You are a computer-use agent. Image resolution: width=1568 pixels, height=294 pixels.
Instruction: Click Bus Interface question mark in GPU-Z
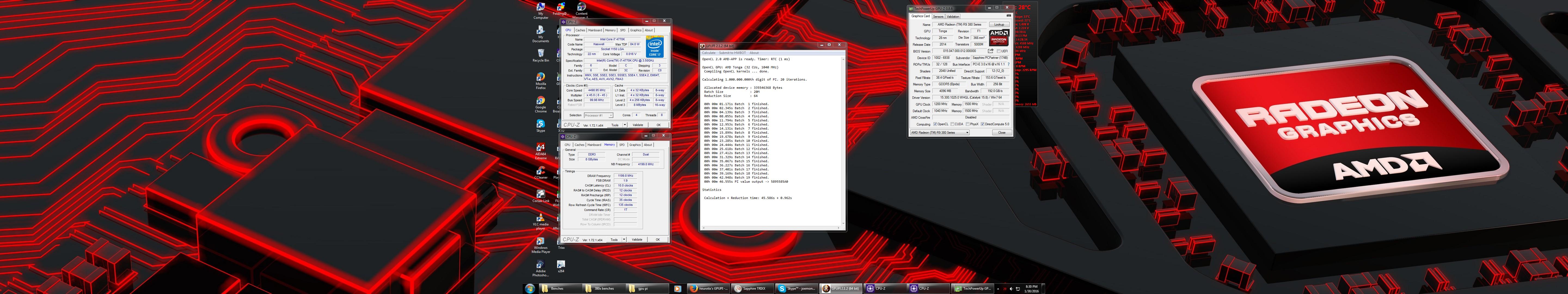coord(1009,65)
